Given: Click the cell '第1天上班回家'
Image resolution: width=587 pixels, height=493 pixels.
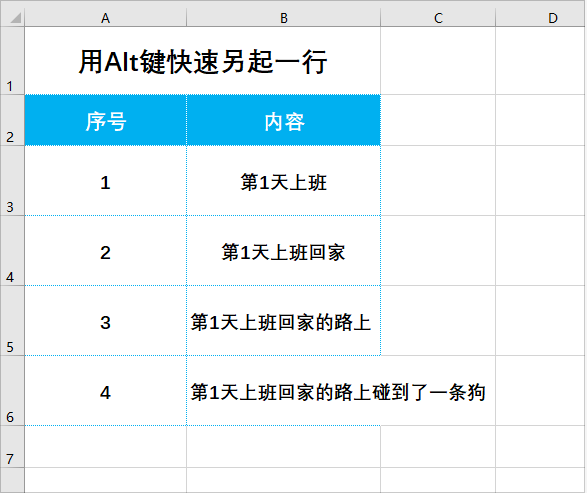Looking at the screenshot, I should pyautogui.click(x=283, y=250).
